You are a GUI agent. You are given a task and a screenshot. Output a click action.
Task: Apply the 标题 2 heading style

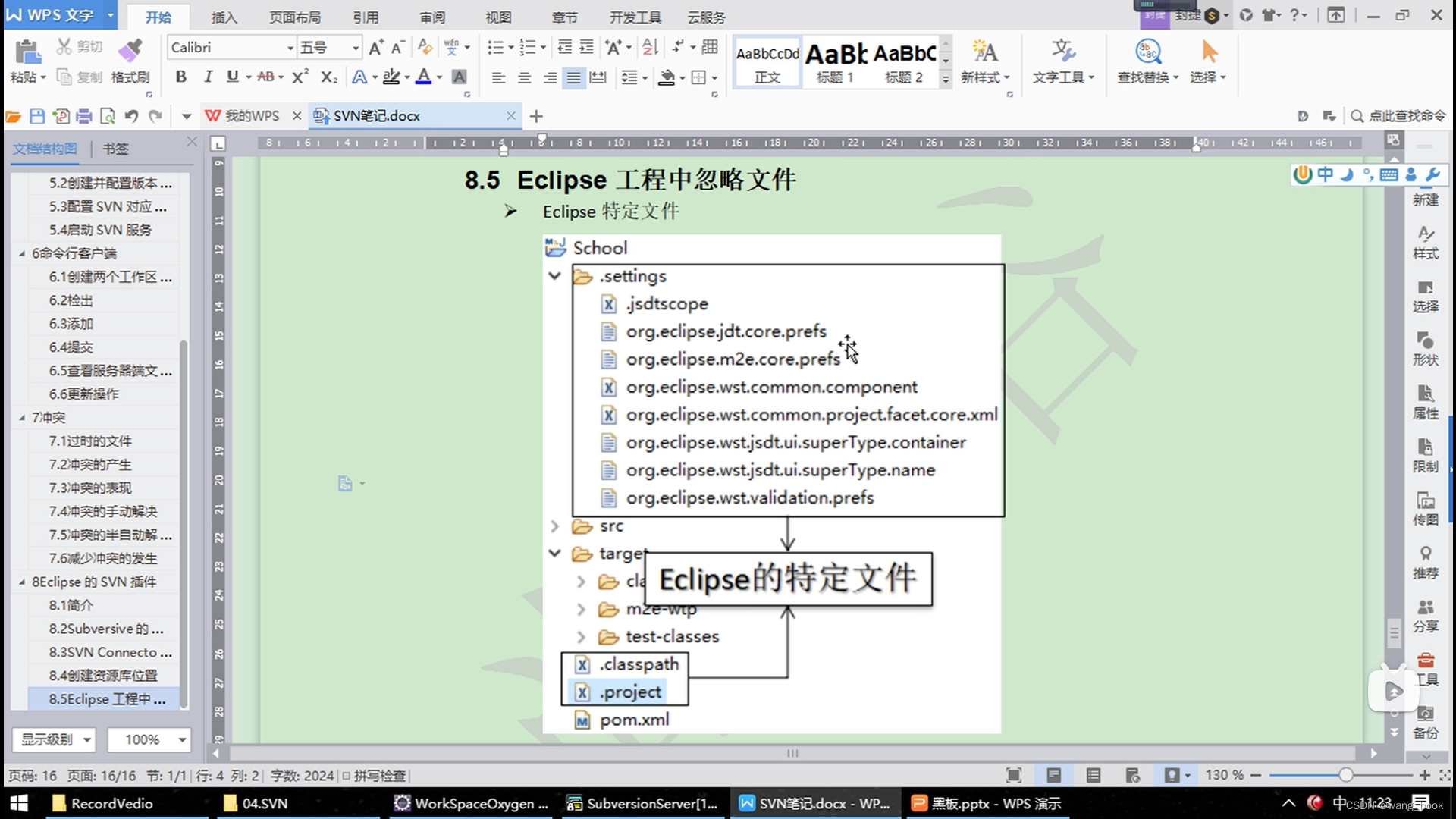click(904, 63)
